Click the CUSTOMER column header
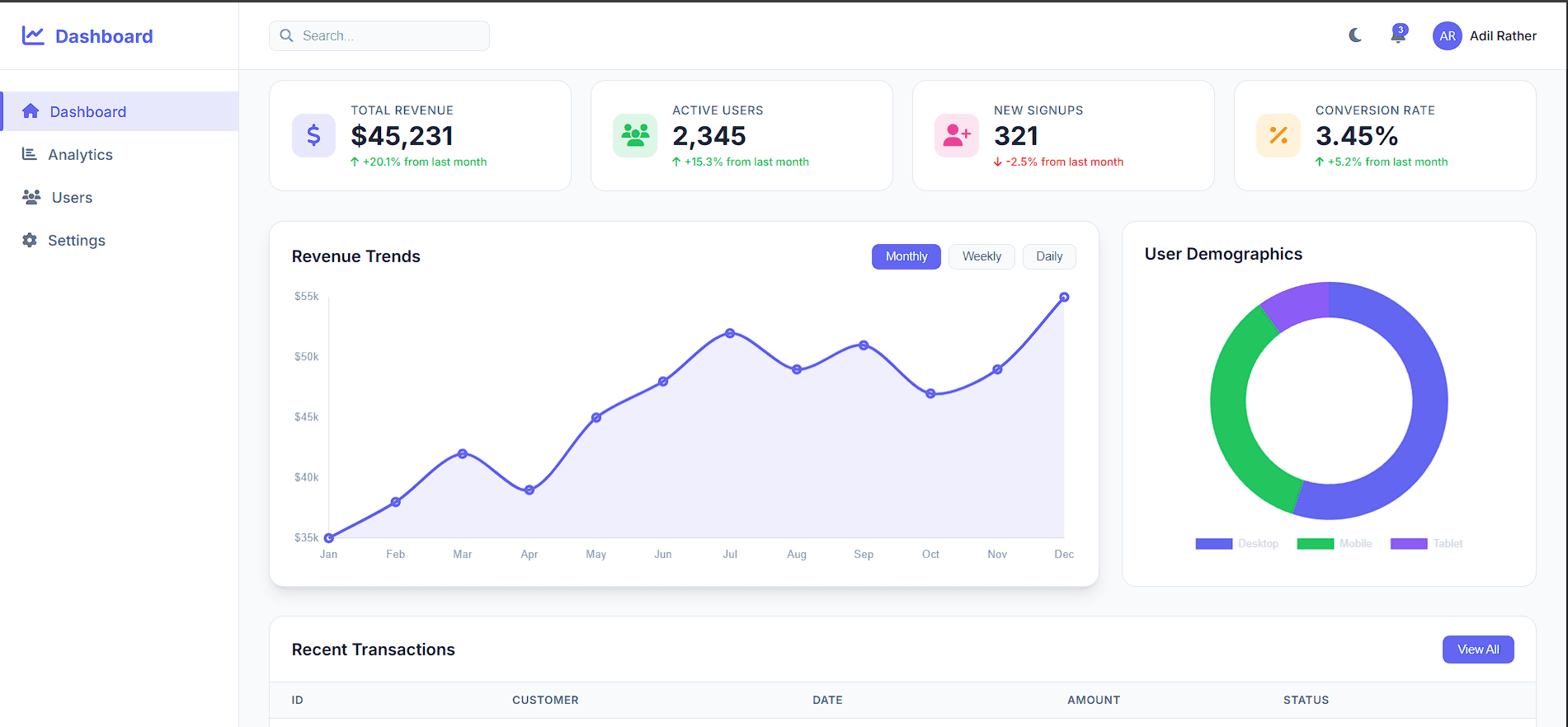Viewport: 1568px width, 727px height. (x=545, y=700)
